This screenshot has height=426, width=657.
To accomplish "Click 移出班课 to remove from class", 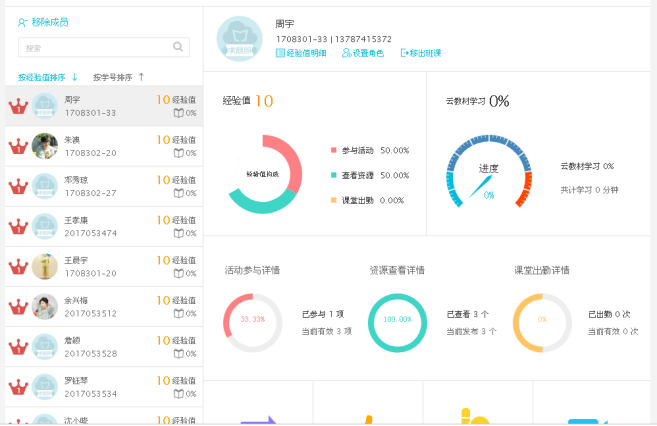I will pyautogui.click(x=421, y=53).
